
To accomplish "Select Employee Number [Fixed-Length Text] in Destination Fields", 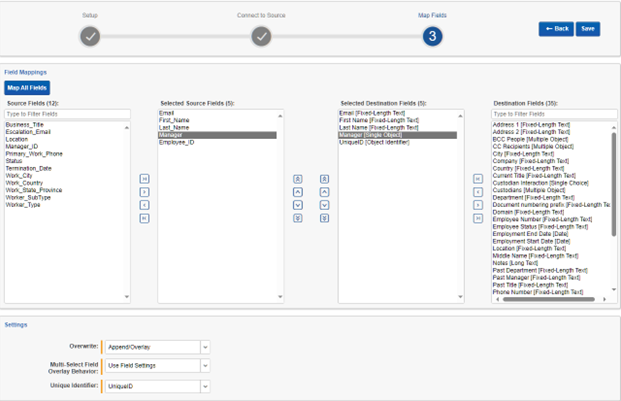I will point(542,219).
